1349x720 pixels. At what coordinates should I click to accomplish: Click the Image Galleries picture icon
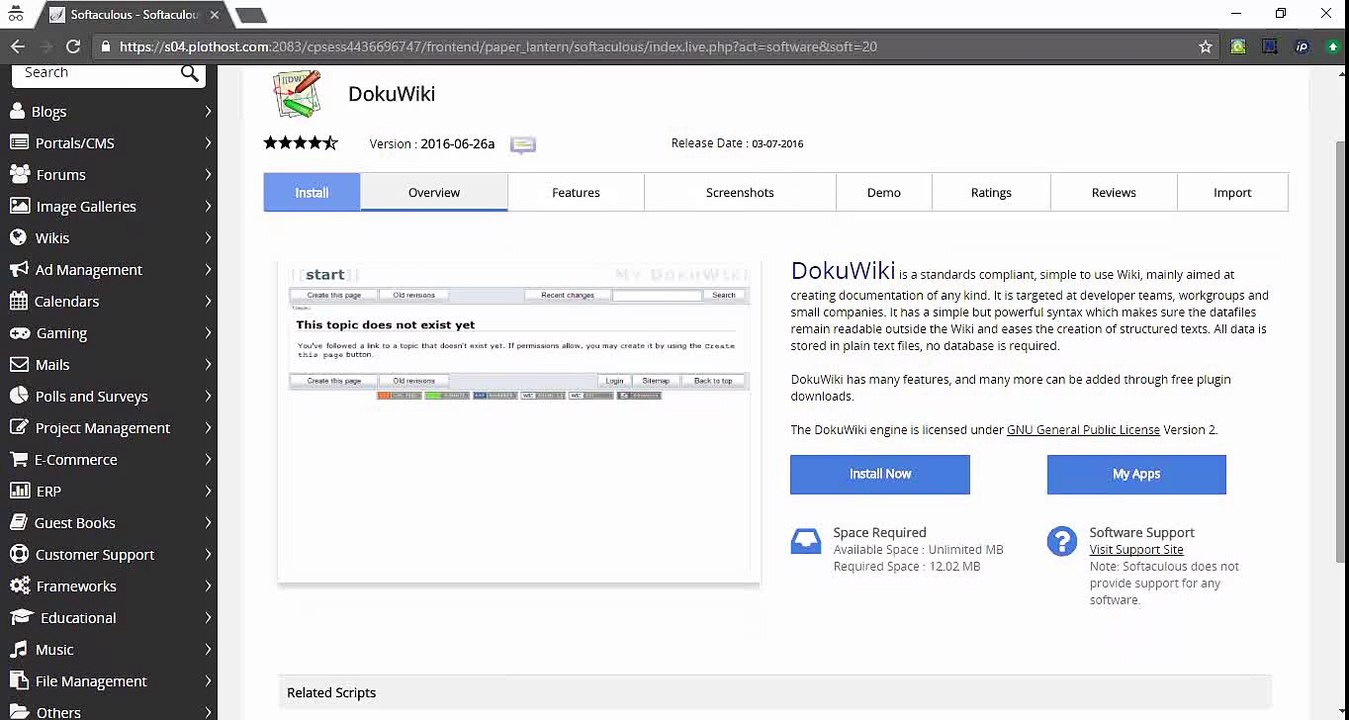click(19, 206)
